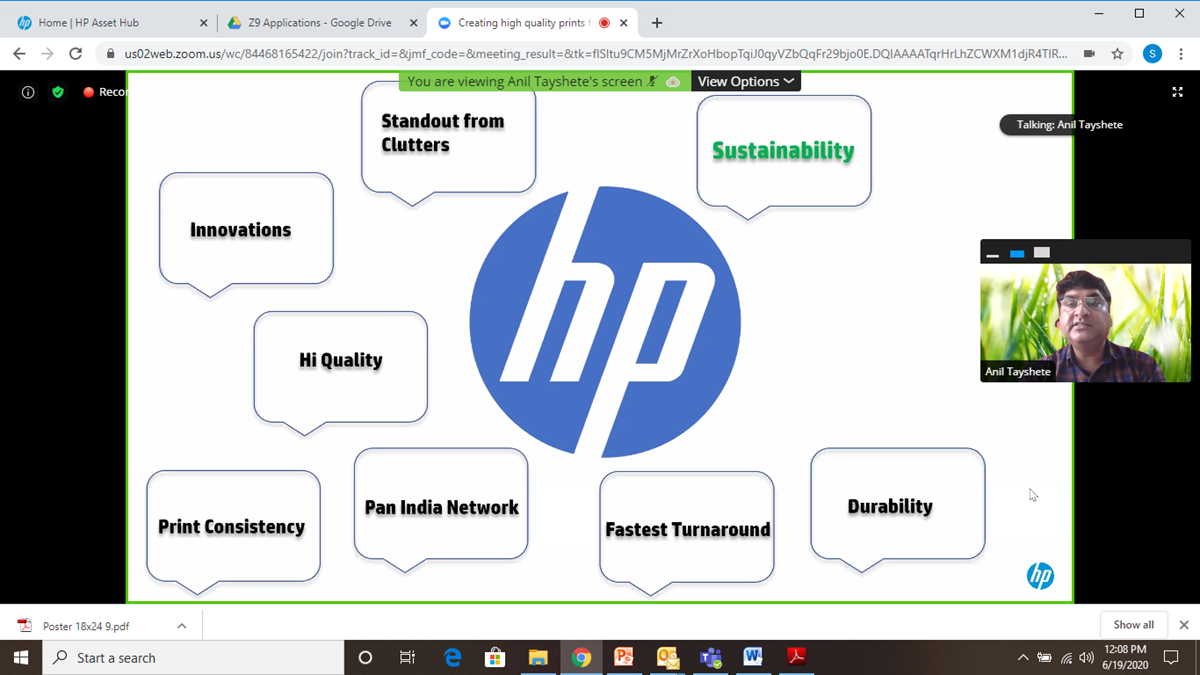Open the Wi-Fi network tray icon
This screenshot has width=1200, height=675.
(1066, 658)
